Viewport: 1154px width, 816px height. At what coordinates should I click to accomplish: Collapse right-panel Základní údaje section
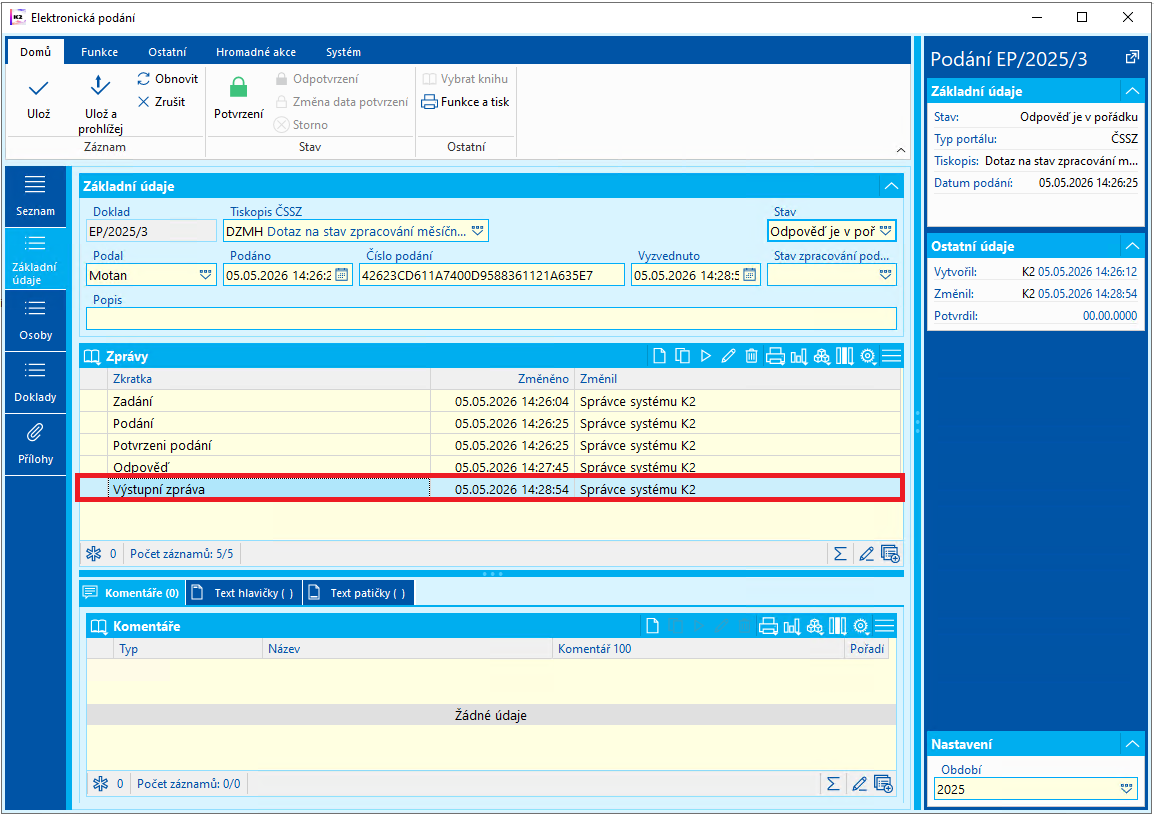click(x=1132, y=91)
